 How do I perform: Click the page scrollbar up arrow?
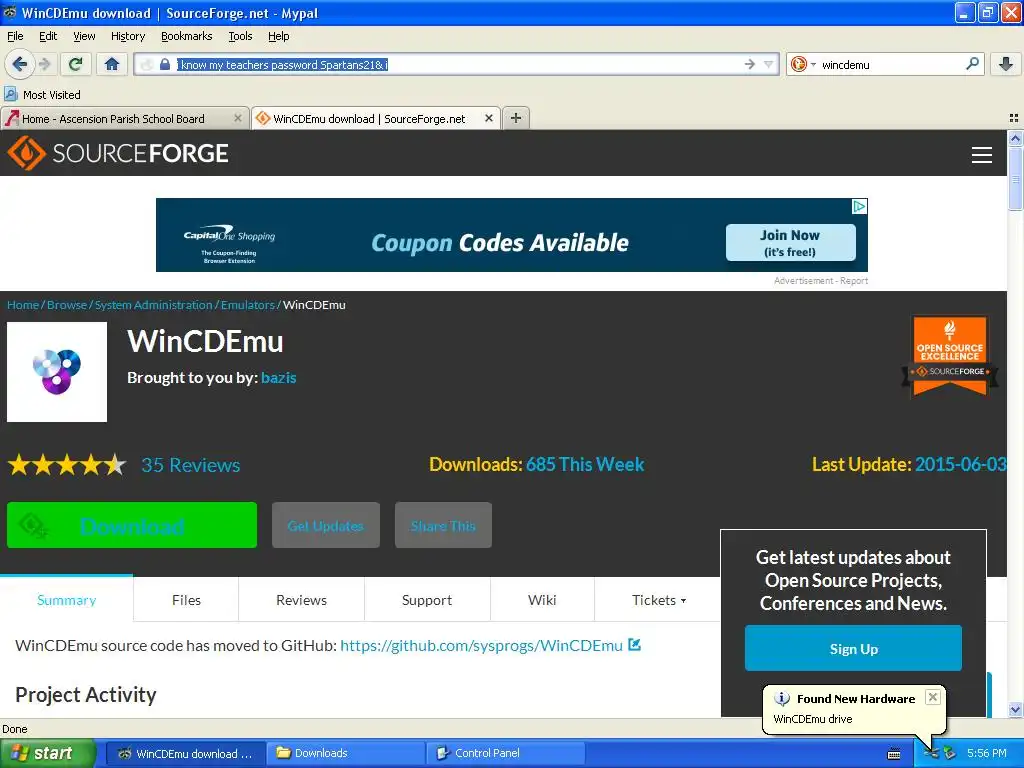click(x=1015, y=138)
